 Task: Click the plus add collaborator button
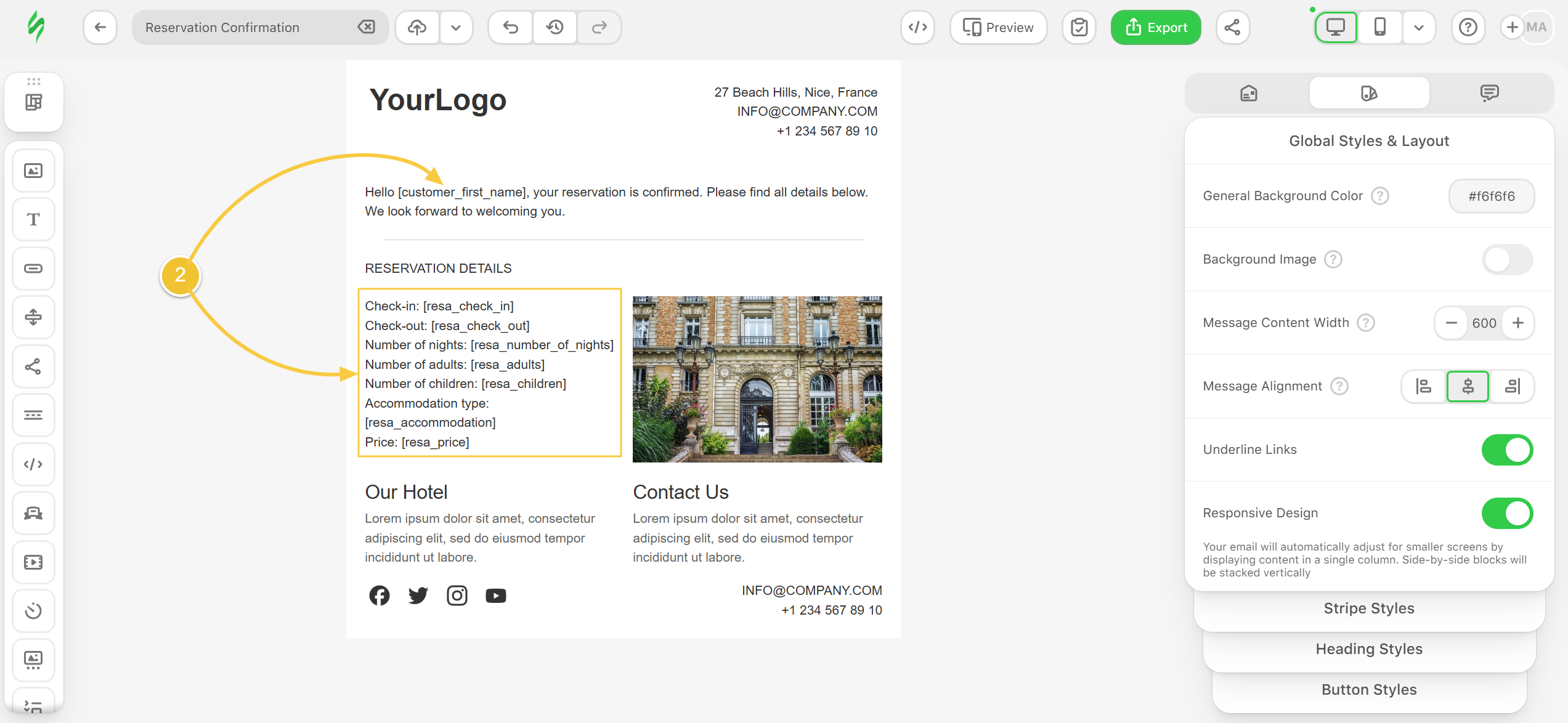coord(1512,27)
